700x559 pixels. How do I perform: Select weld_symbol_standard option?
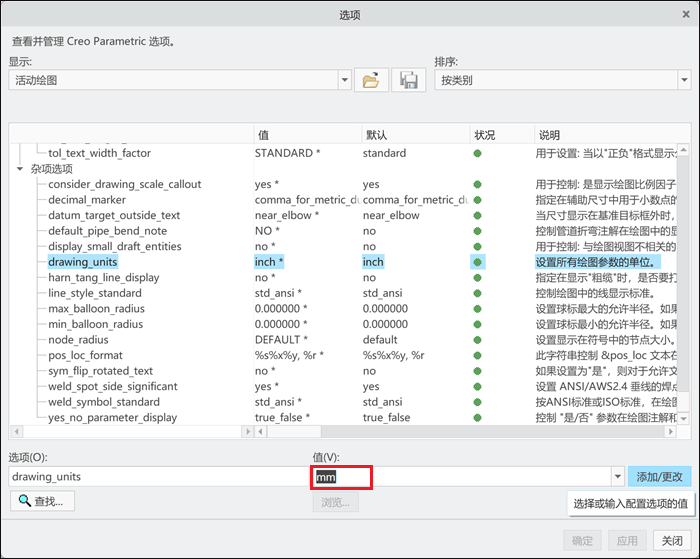coord(104,402)
